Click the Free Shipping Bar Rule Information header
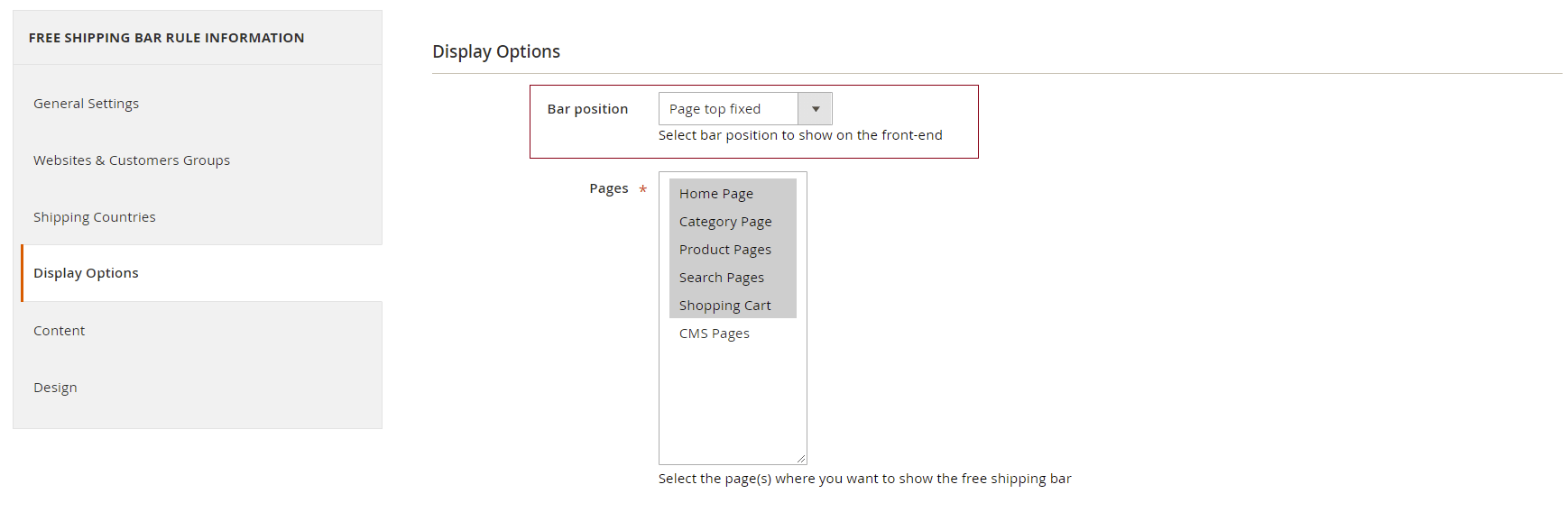The width and height of the screenshot is (1568, 512). click(x=167, y=38)
